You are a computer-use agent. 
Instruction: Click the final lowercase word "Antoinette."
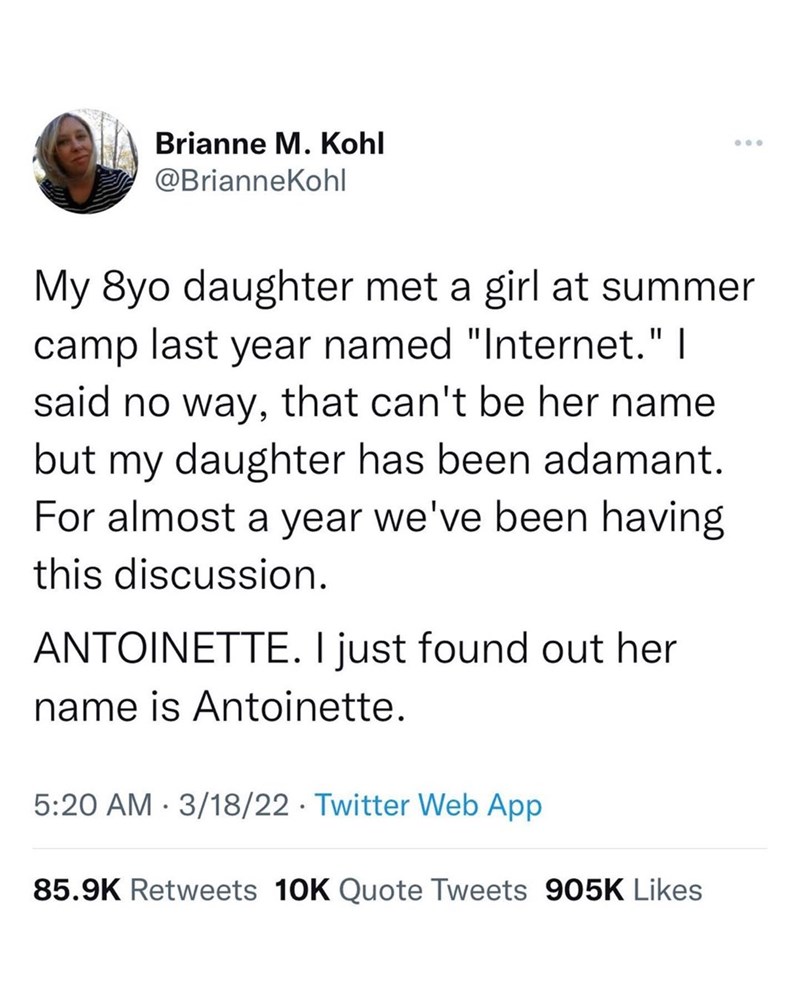pos(298,708)
